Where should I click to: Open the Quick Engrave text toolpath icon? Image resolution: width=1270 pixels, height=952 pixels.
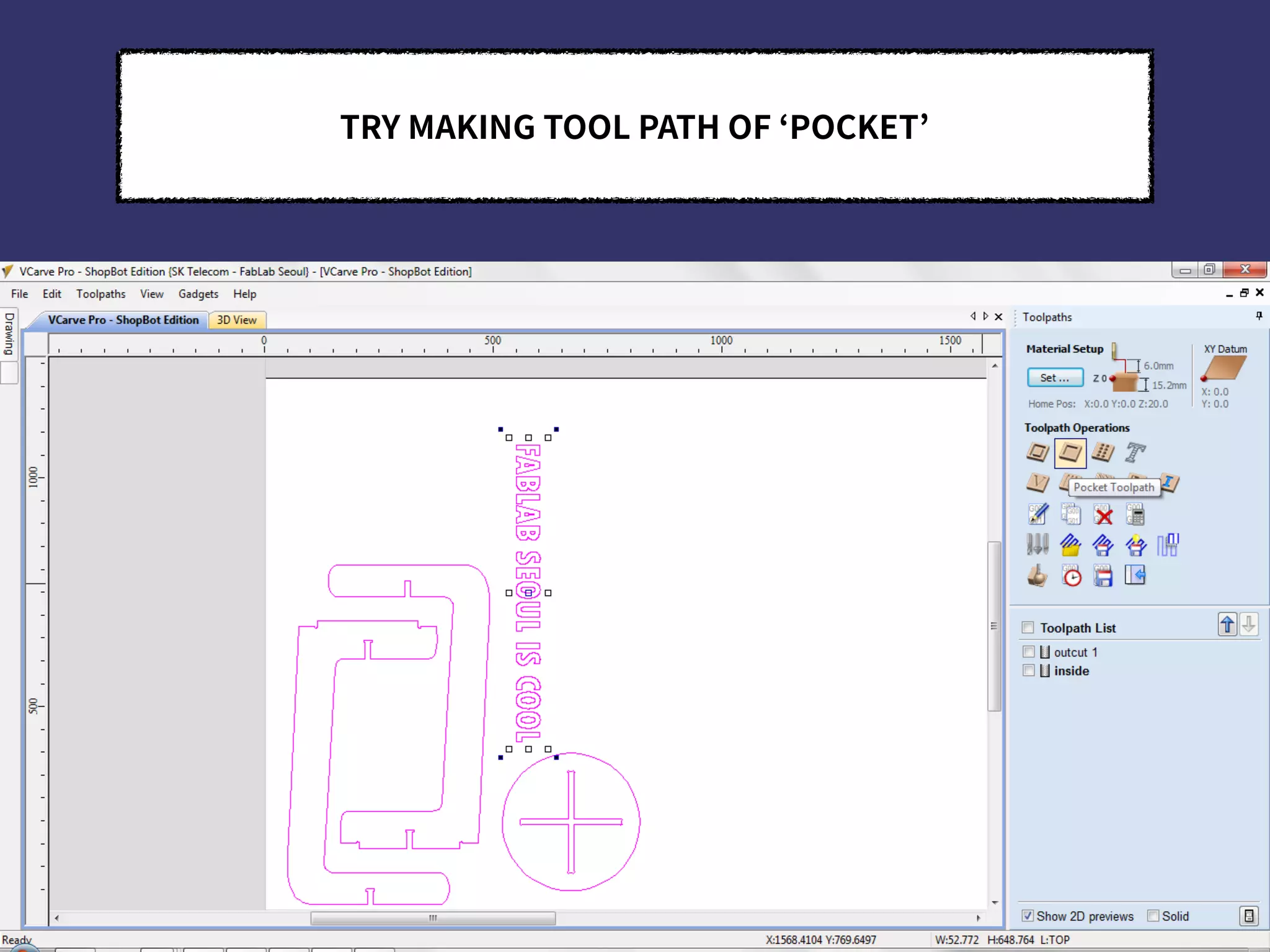[1135, 452]
